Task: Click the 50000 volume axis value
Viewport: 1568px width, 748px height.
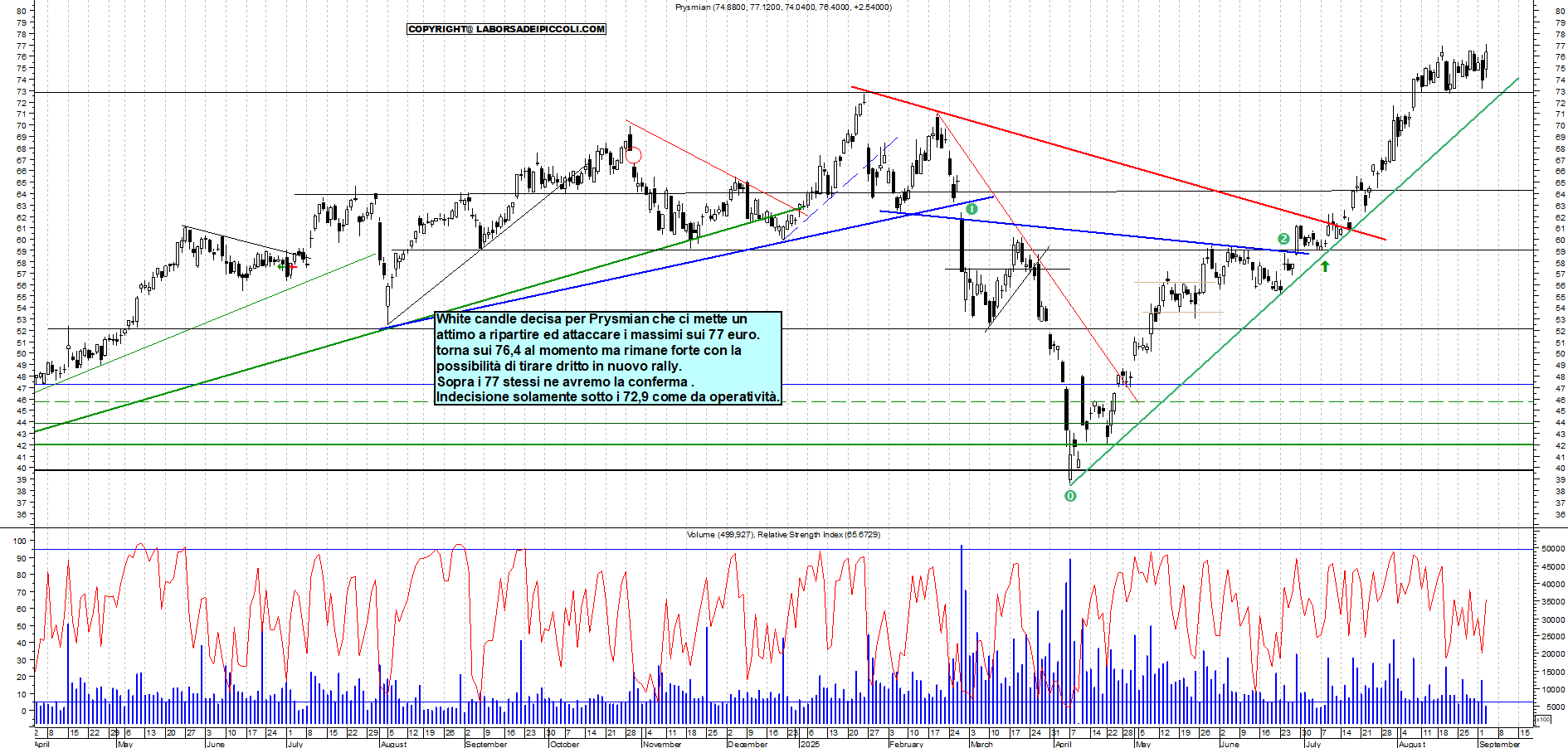Action: point(1553,549)
